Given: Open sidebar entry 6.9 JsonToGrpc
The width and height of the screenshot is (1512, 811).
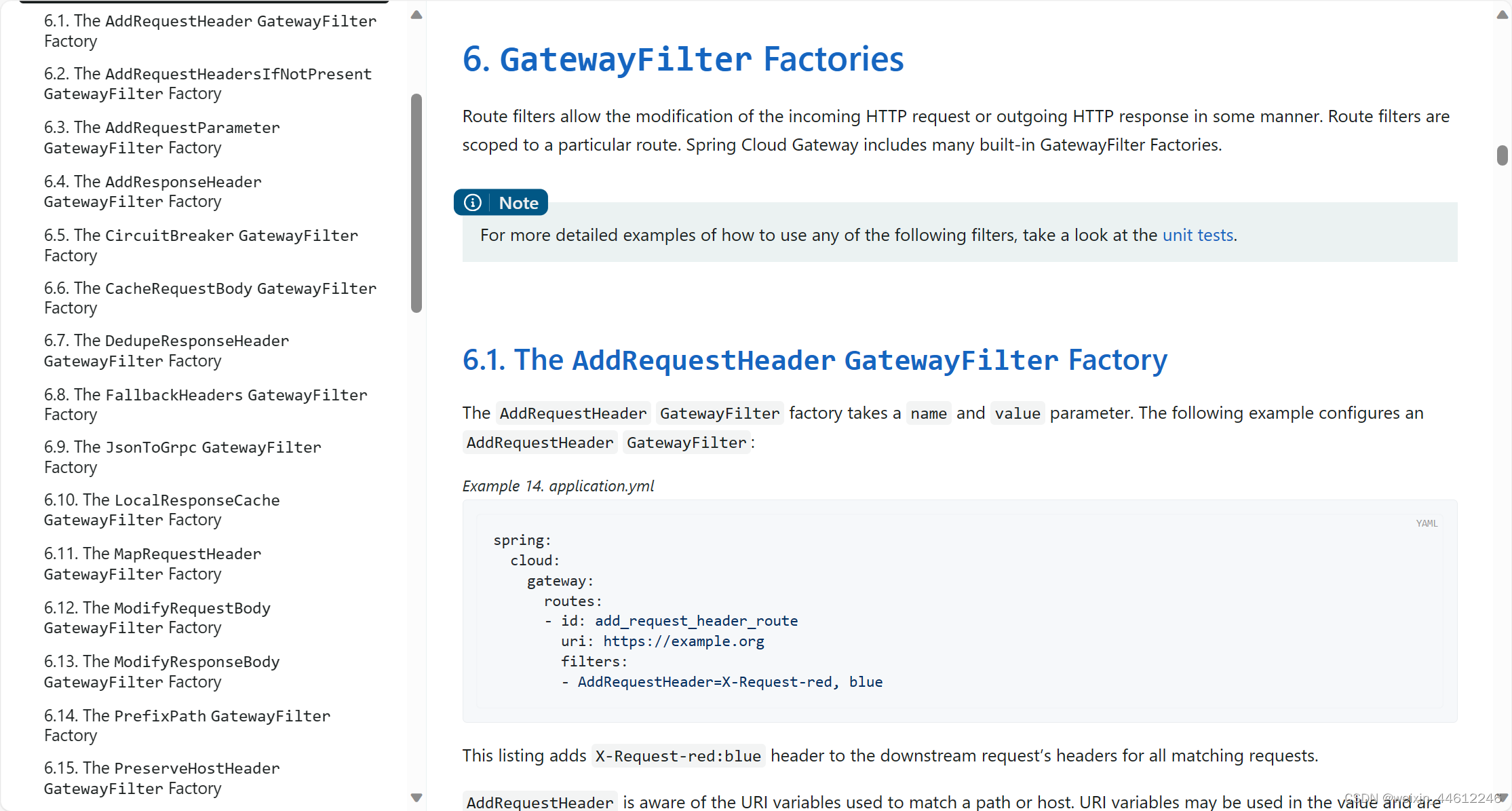Looking at the screenshot, I should tap(182, 457).
